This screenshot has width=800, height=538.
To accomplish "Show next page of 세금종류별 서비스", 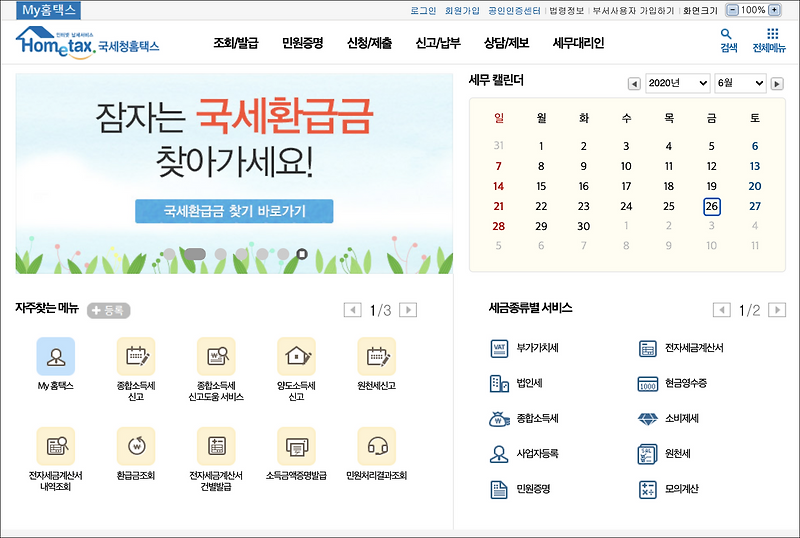I will 777,310.
